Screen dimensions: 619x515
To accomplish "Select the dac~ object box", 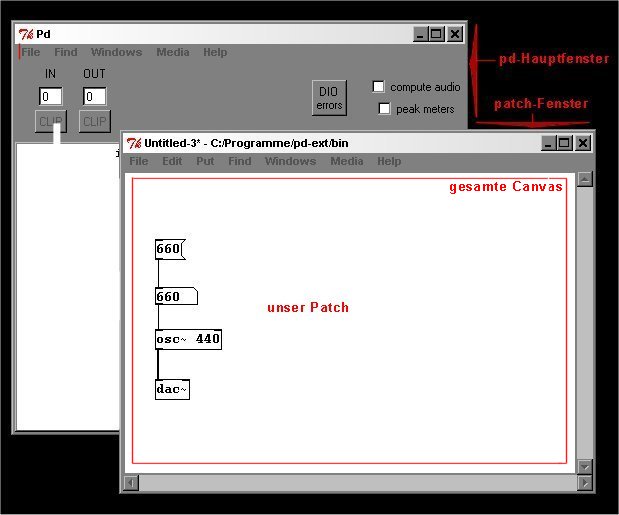I will coord(172,389).
